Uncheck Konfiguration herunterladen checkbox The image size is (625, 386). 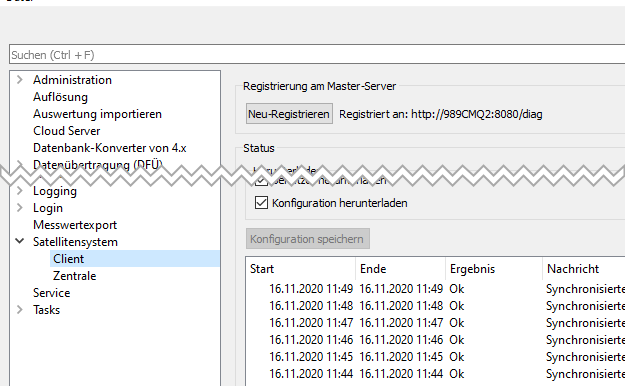[x=261, y=203]
